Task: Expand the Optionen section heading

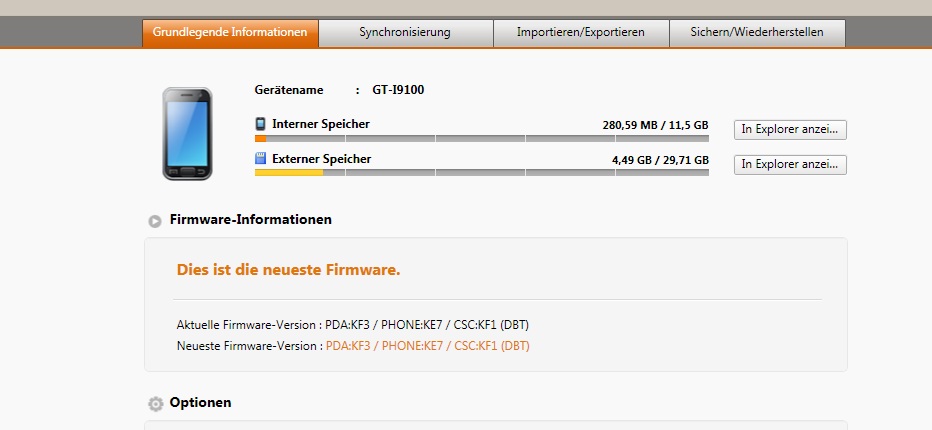Action: tap(200, 403)
